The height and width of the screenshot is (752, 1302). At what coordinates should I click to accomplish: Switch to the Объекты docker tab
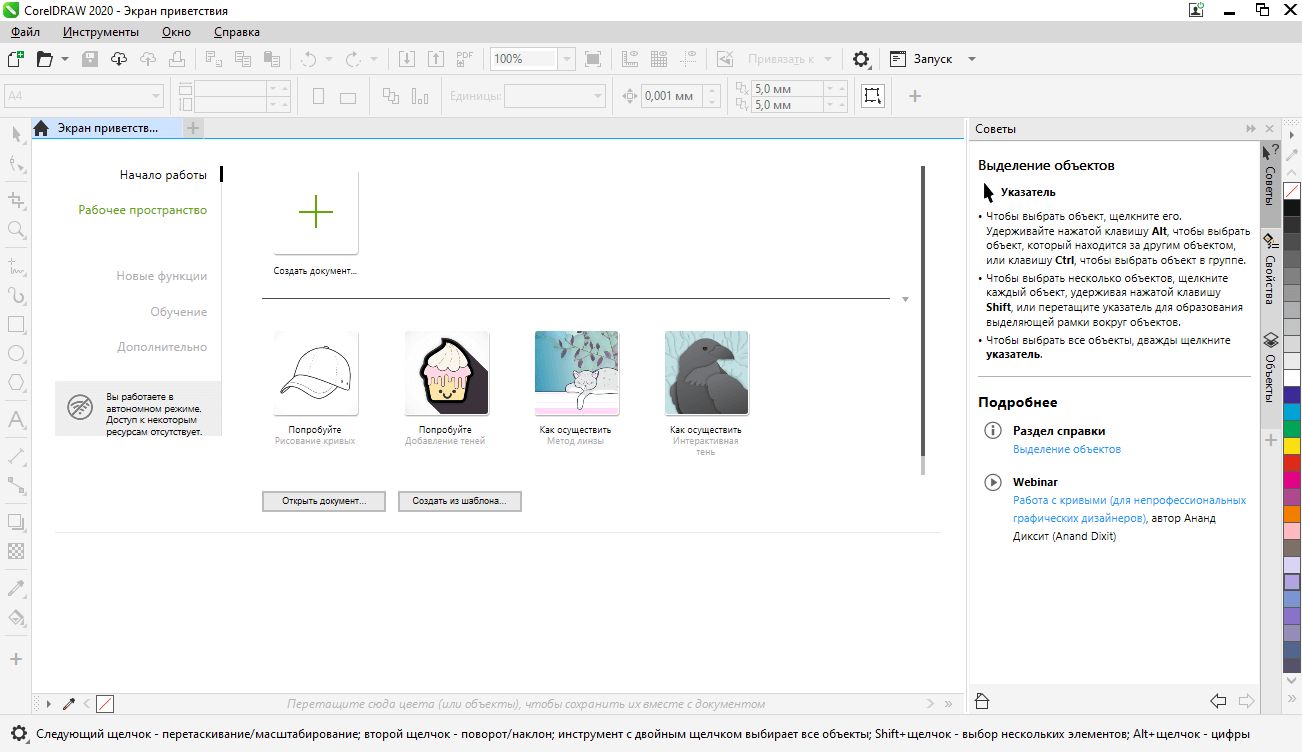click(x=1269, y=367)
